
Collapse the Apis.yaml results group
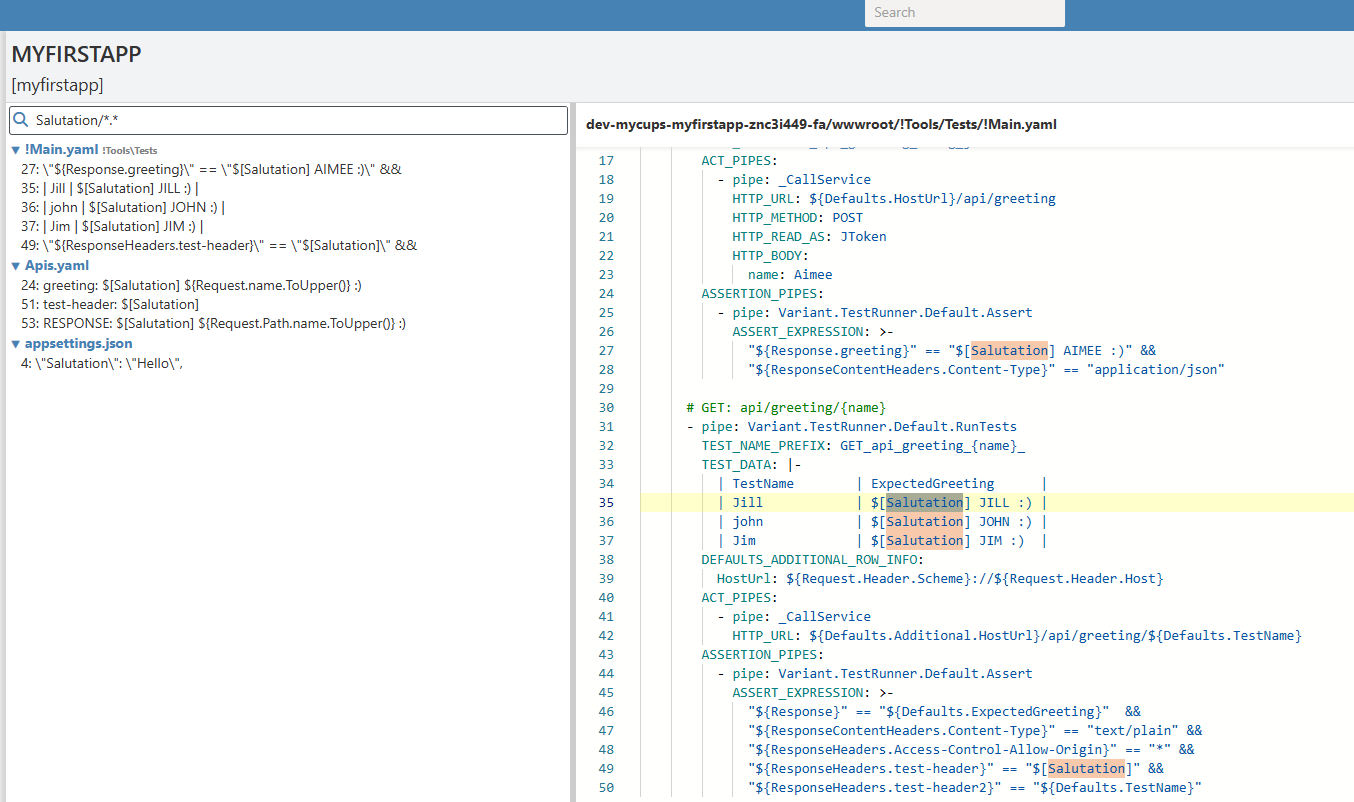coord(16,266)
